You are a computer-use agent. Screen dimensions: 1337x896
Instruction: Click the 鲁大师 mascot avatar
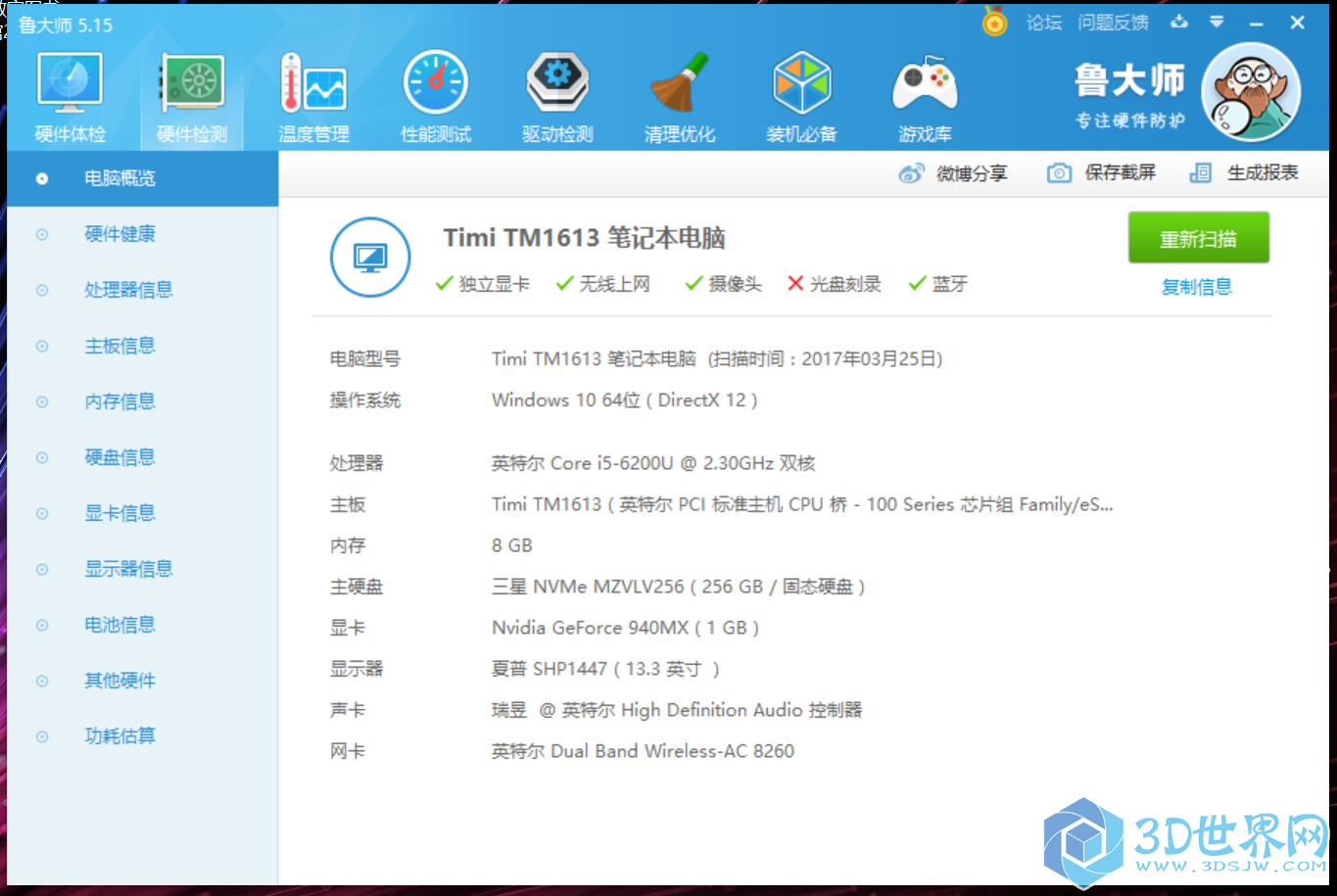point(1251,92)
